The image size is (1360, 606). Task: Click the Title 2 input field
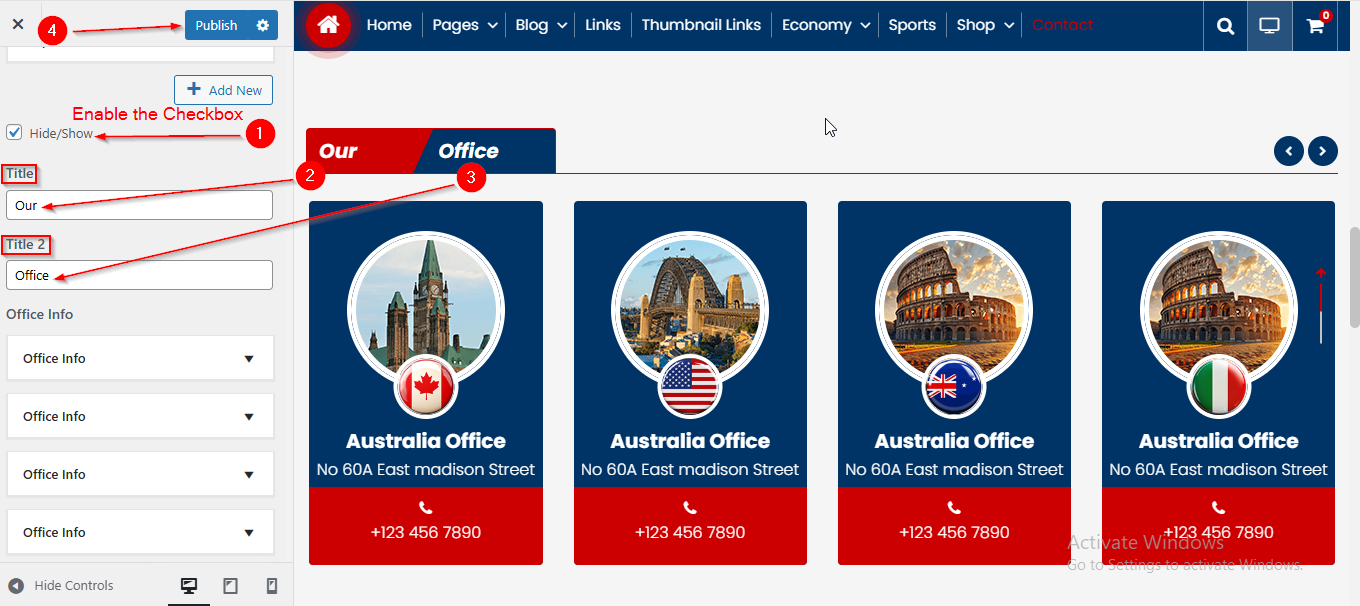[139, 275]
